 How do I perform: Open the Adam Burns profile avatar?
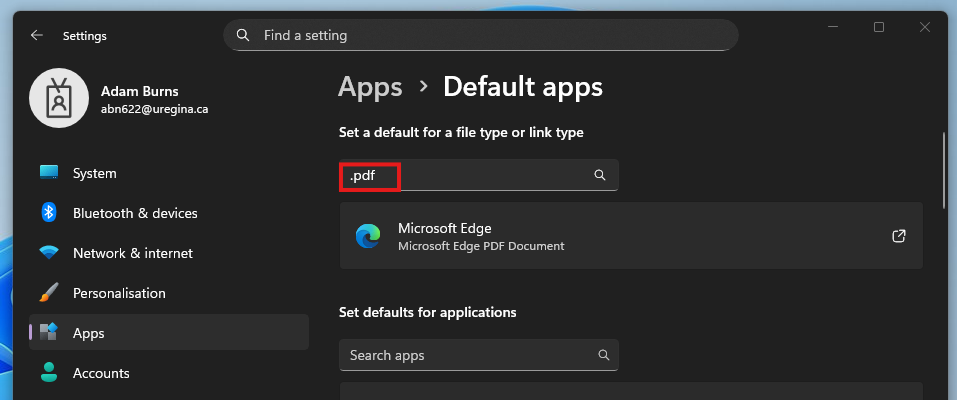[x=59, y=98]
